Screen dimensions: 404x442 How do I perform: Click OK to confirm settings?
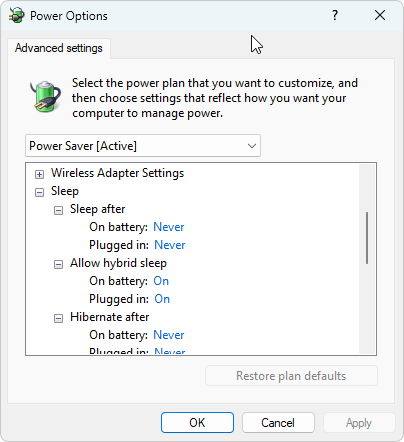[197, 423]
